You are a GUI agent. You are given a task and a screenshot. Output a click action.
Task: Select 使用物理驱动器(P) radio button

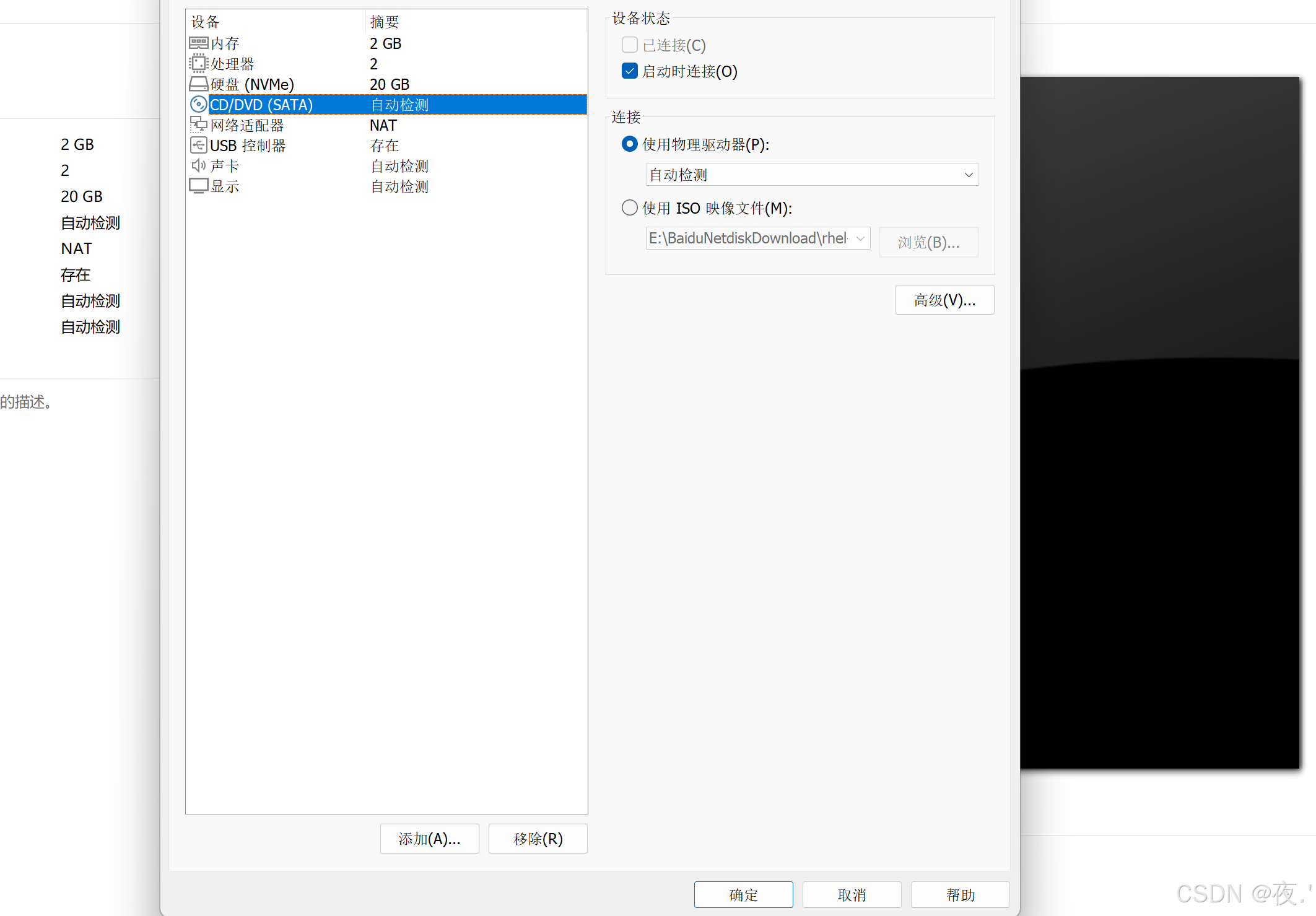[x=629, y=144]
